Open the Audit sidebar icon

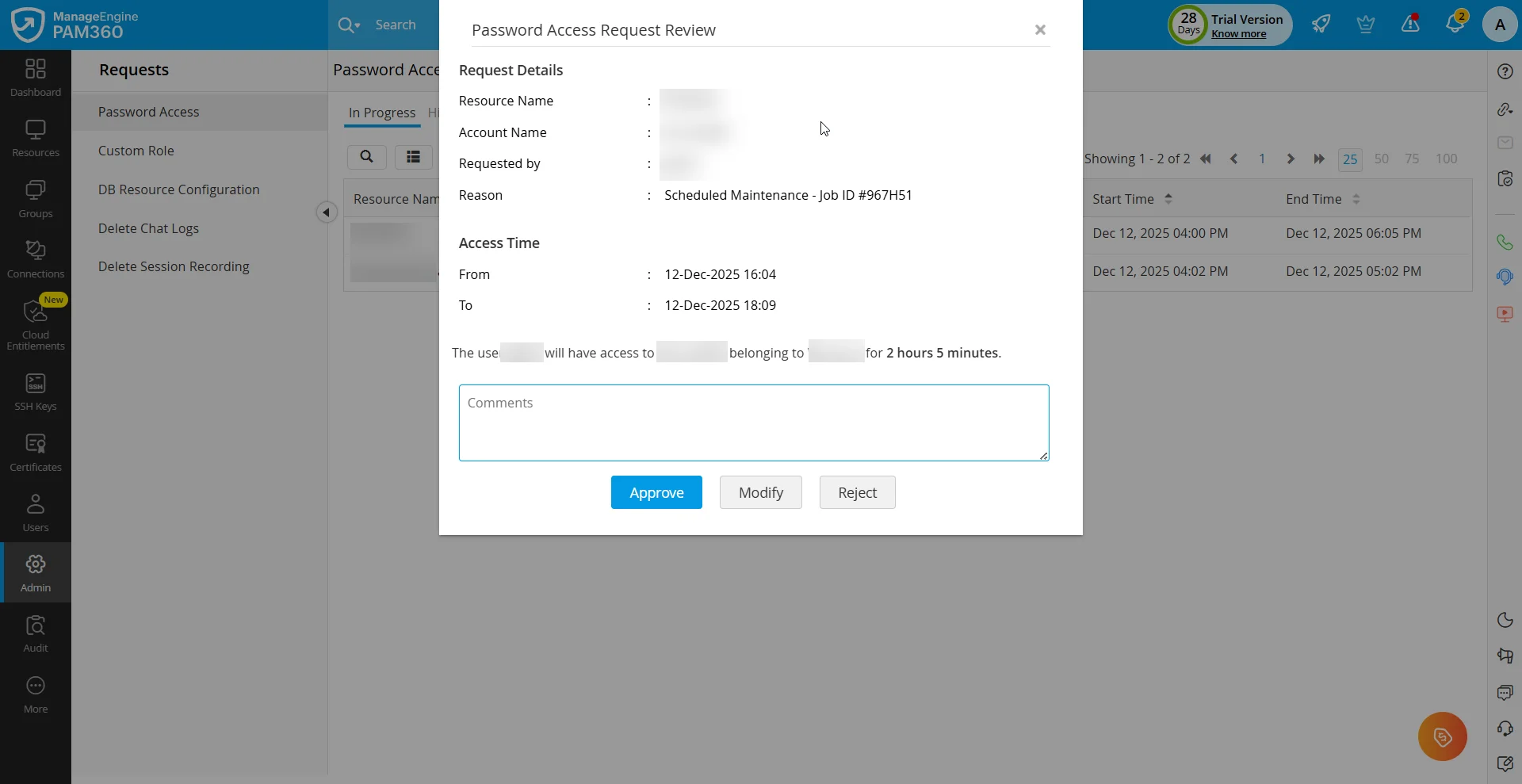coord(36,633)
